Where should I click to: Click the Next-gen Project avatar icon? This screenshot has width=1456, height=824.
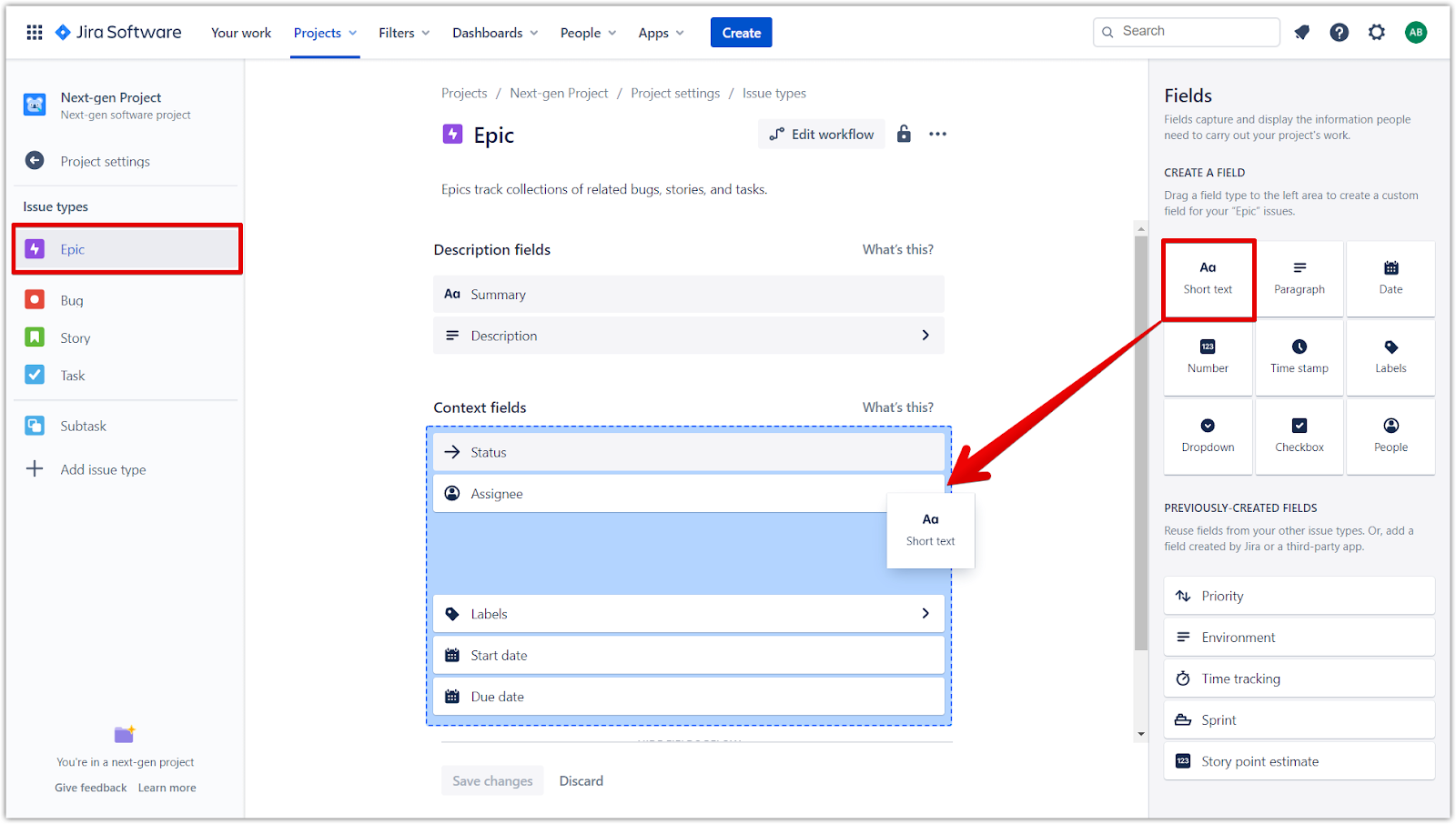[x=35, y=105]
